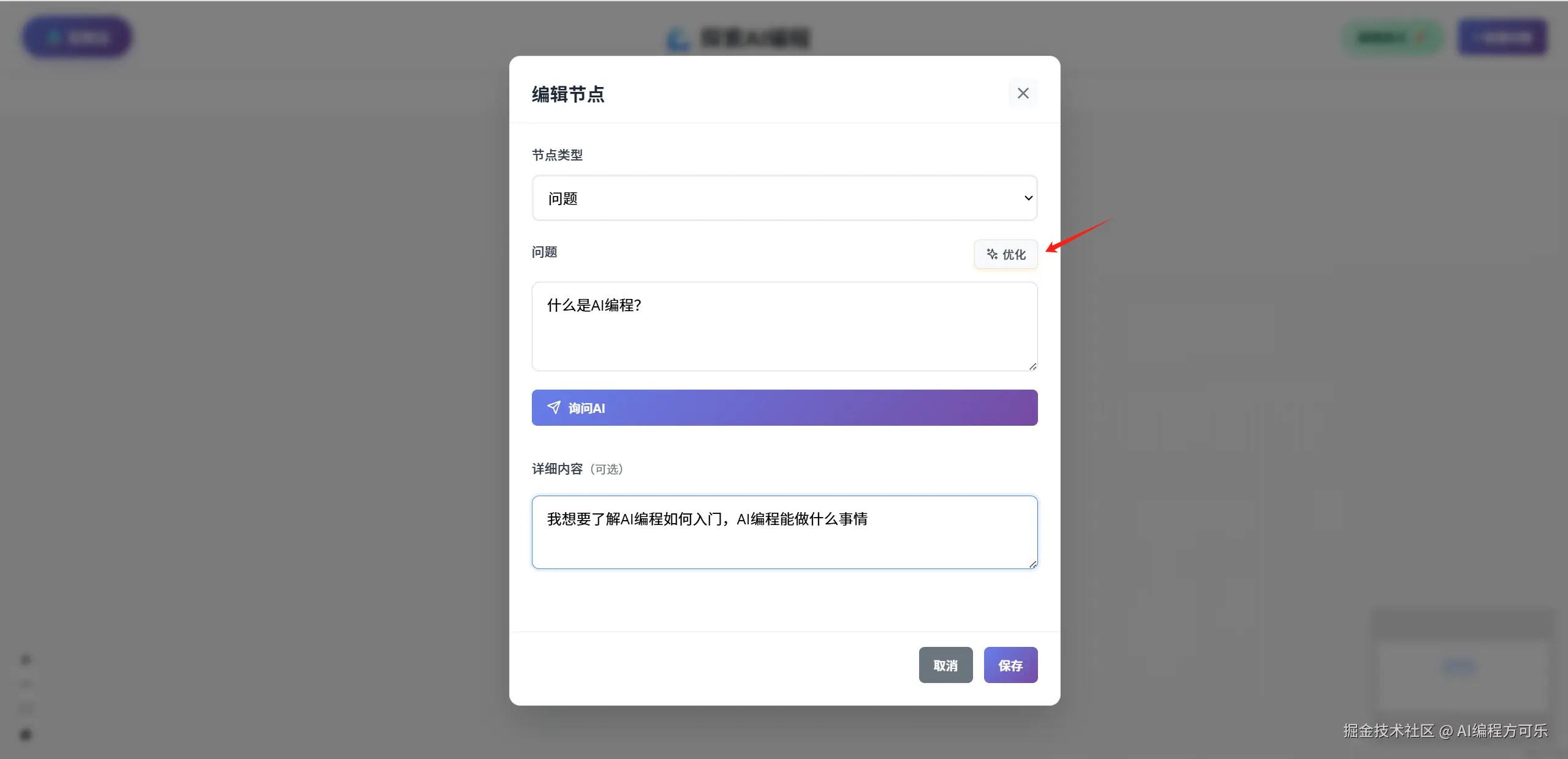Click the topmost blurred canvas control bottom-left
1568x759 pixels.
tap(26, 660)
